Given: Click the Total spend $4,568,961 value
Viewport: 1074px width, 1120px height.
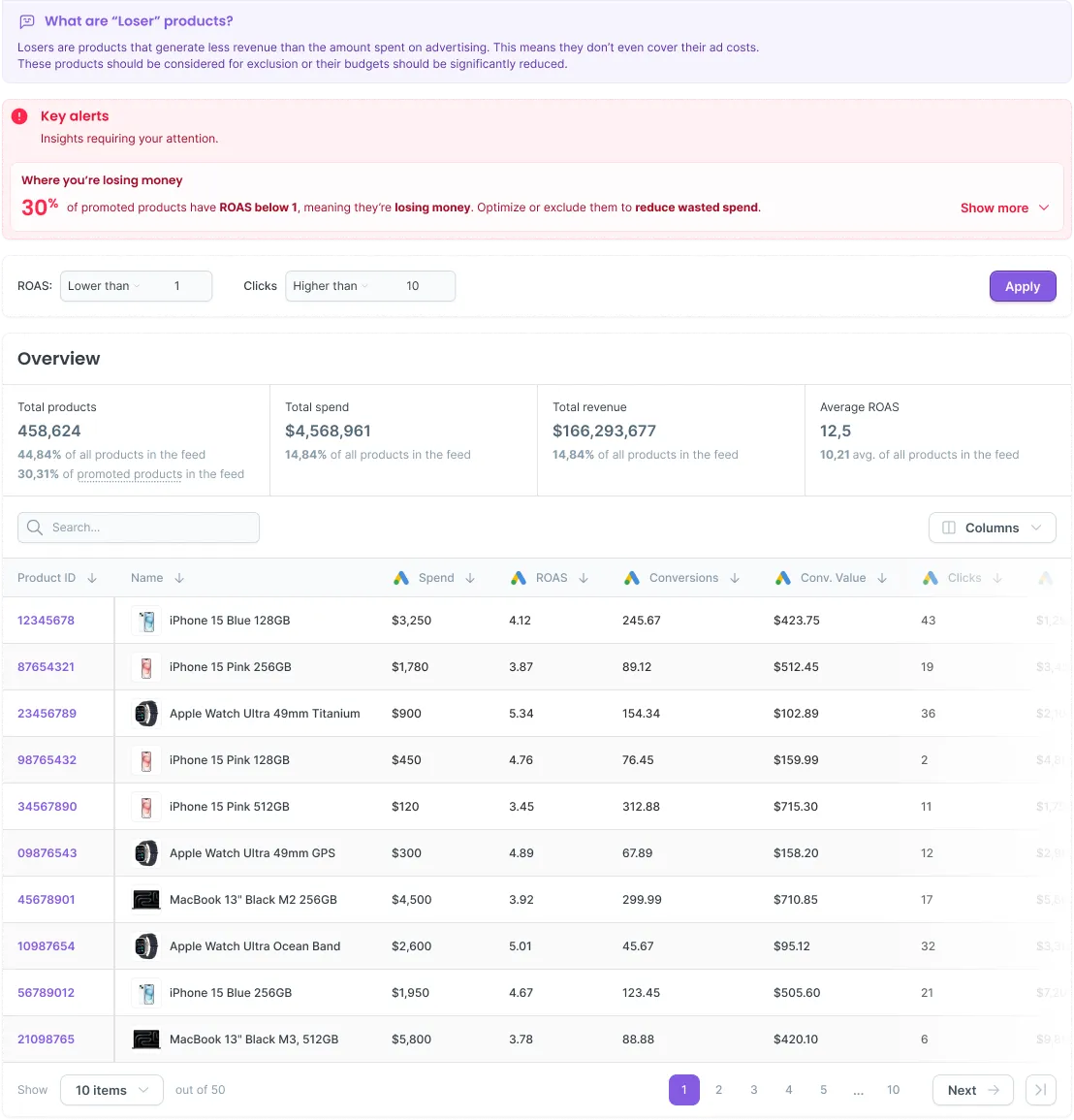Looking at the screenshot, I should coord(328,431).
